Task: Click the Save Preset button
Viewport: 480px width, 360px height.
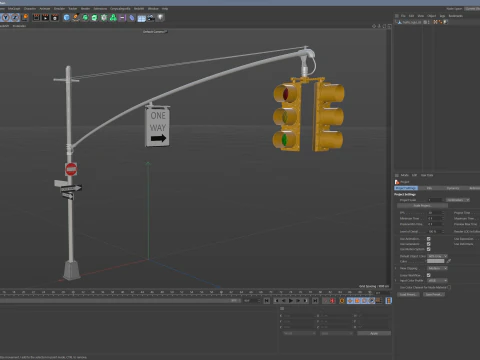Action: pos(434,294)
